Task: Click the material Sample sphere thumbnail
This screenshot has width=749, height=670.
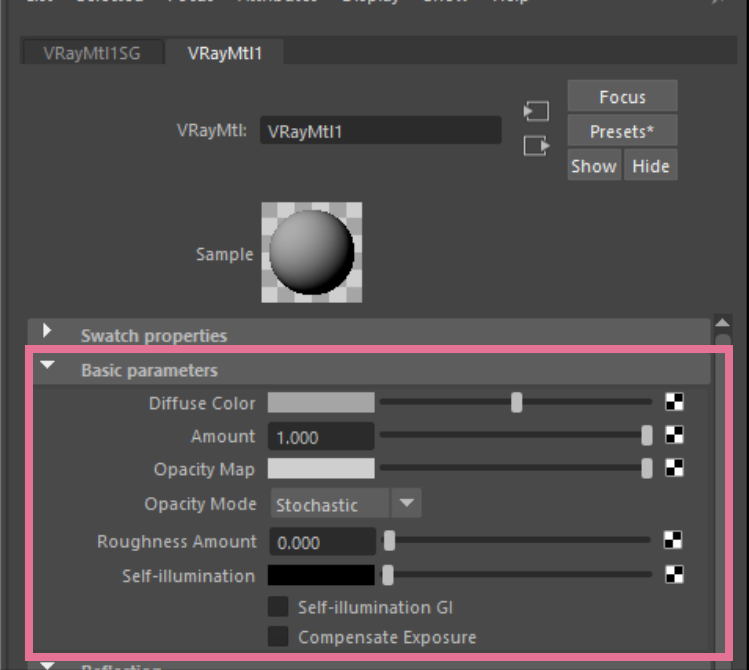Action: click(x=311, y=252)
